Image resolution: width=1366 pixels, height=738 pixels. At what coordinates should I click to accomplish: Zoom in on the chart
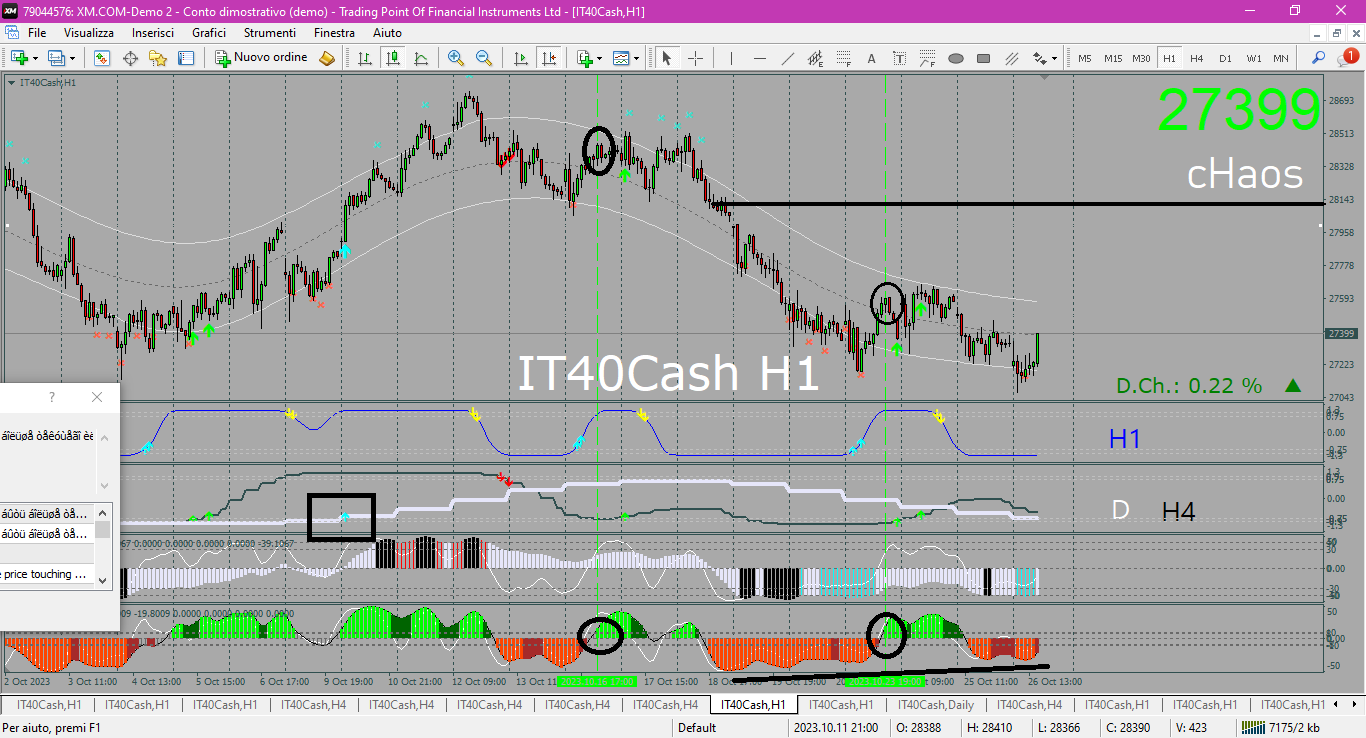pos(456,58)
